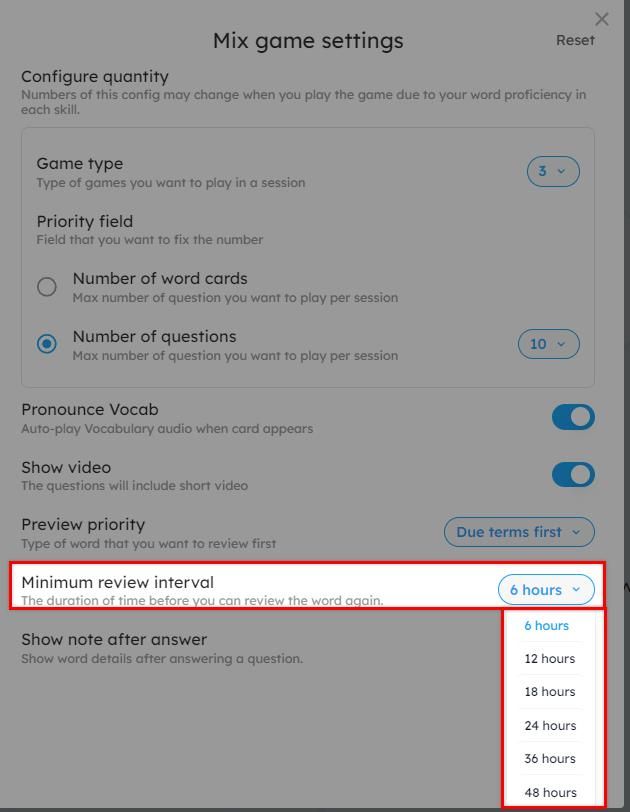Collapse the 6 hours interval dropdown
Image resolution: width=630 pixels, height=812 pixels.
(x=546, y=589)
